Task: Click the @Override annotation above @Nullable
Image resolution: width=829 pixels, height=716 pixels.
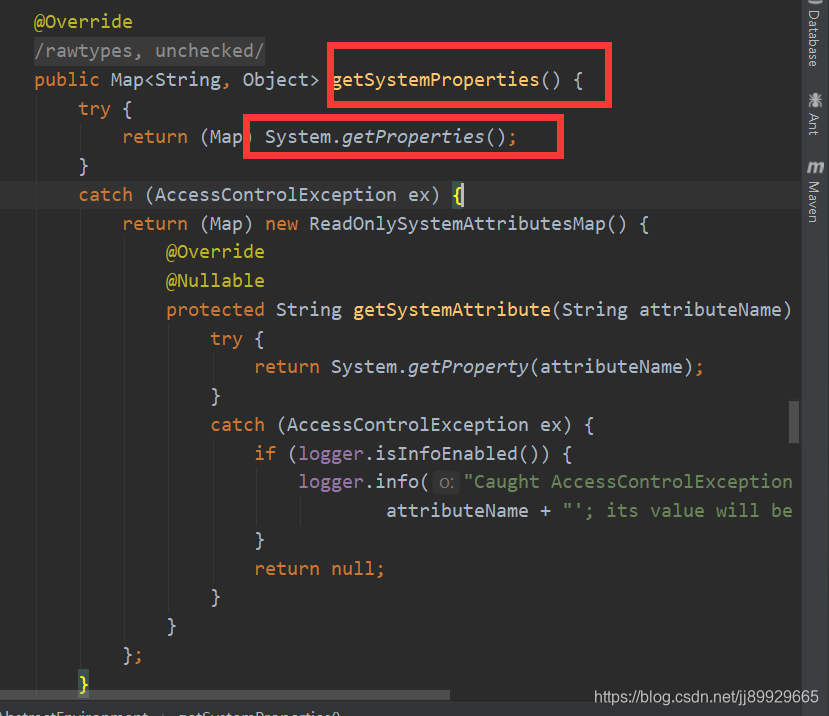Action: pos(215,252)
